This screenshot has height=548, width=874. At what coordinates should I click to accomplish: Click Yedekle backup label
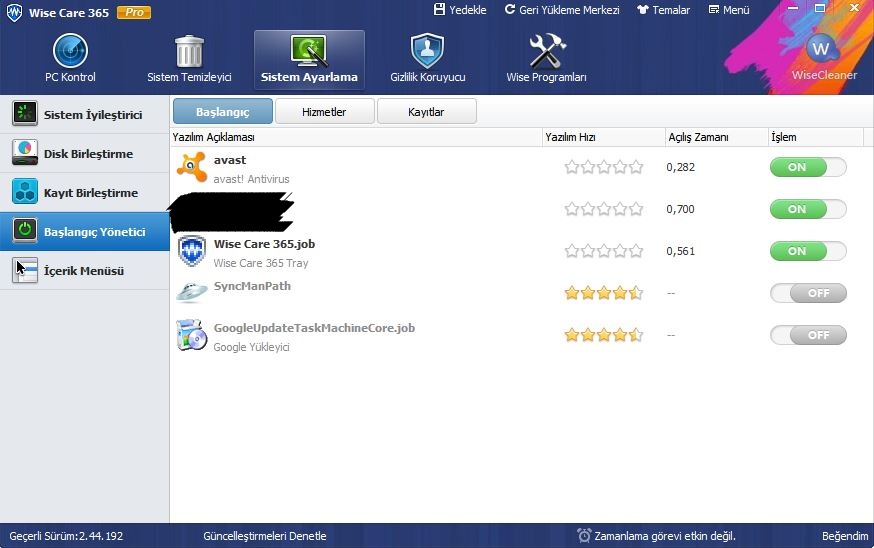pos(468,10)
